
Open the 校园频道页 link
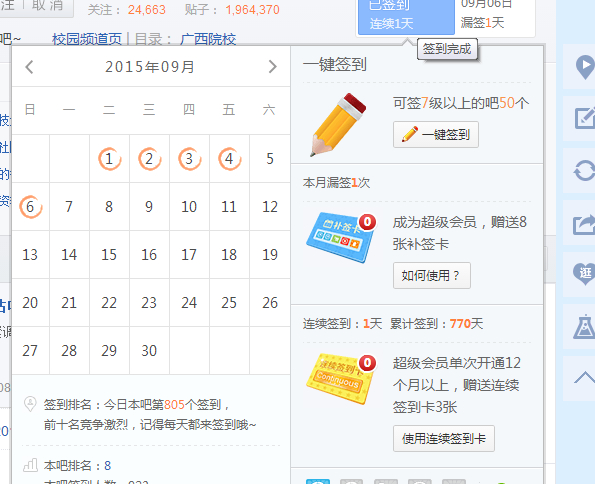[87, 39]
